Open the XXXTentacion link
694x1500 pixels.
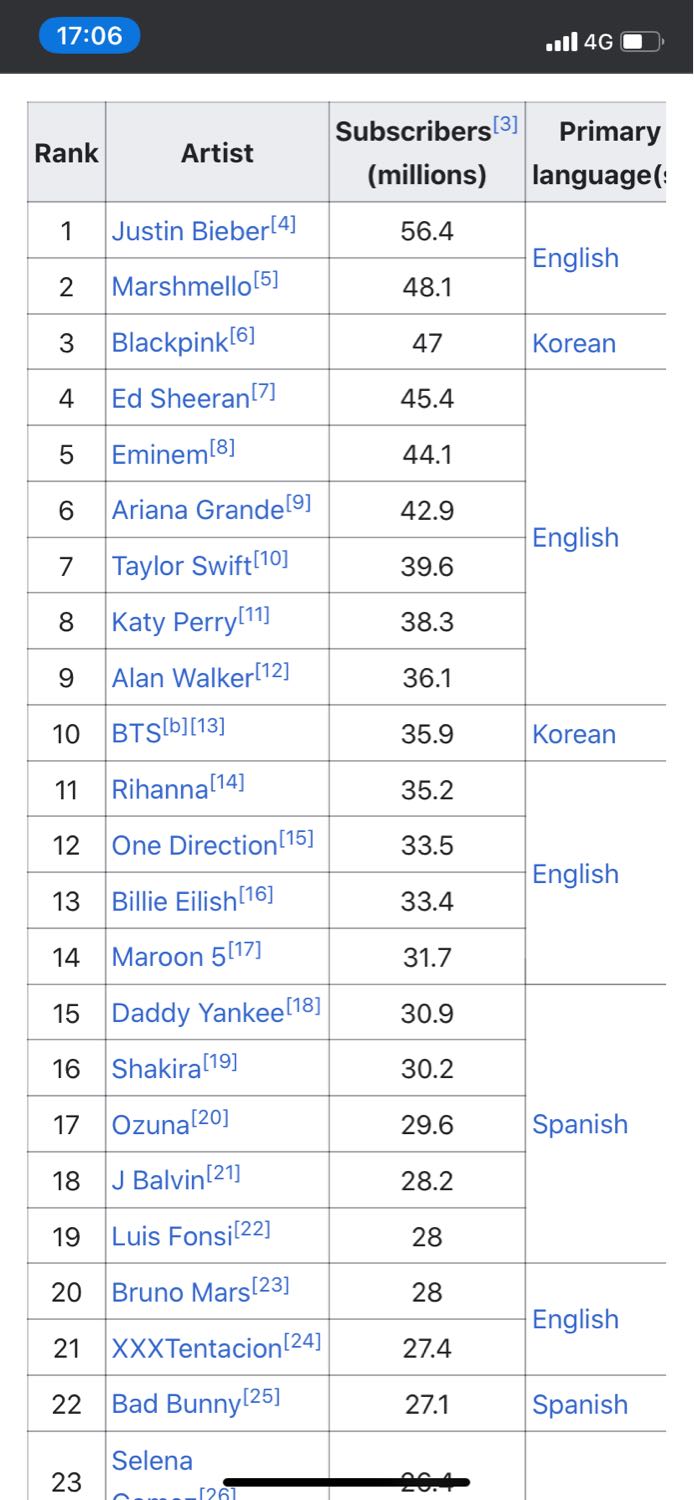coord(197,1349)
